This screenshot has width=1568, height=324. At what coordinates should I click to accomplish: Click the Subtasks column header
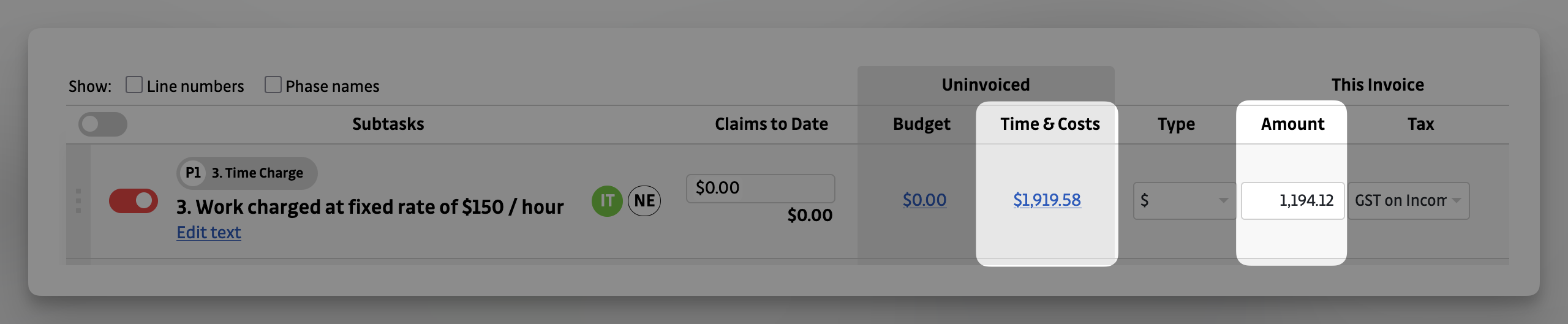(388, 124)
